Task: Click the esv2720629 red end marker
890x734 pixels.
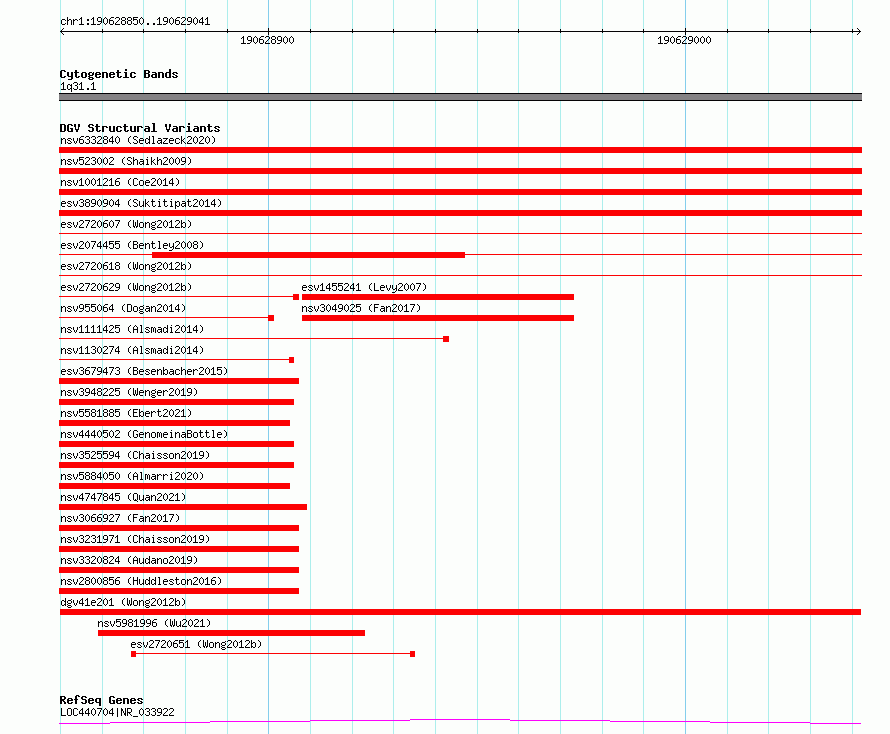Action: pyautogui.click(x=296, y=297)
